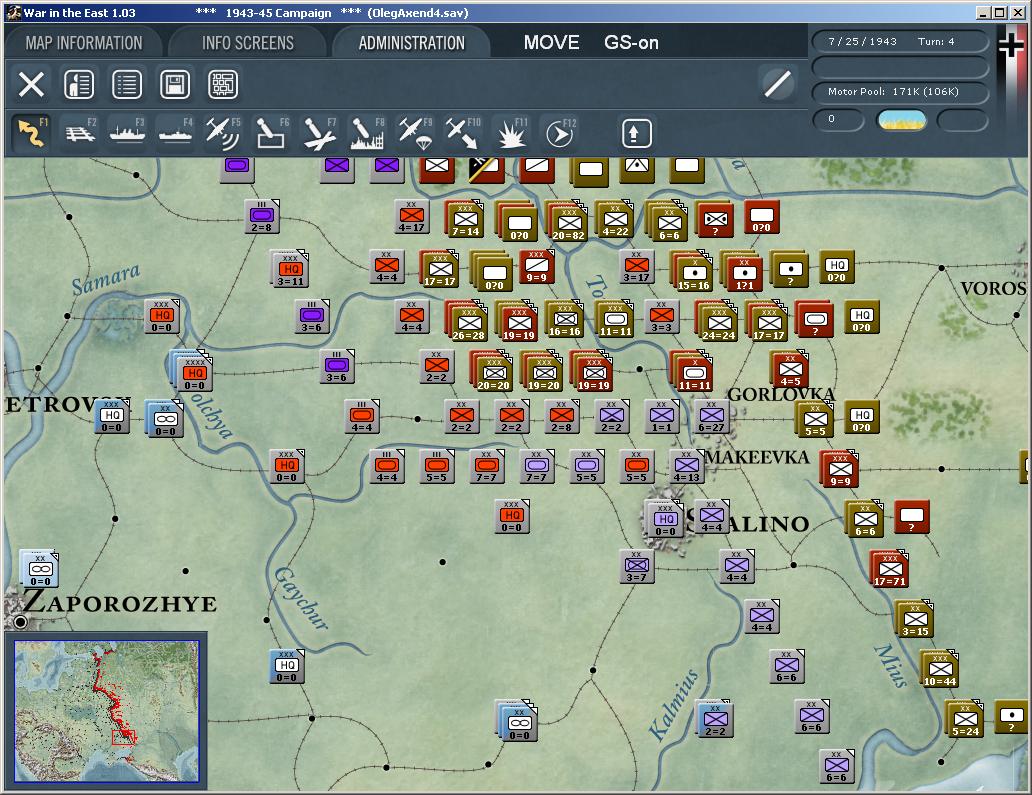Select the F9 Air transport parachute icon
This screenshot has height=795, width=1032.
pyautogui.click(x=416, y=134)
